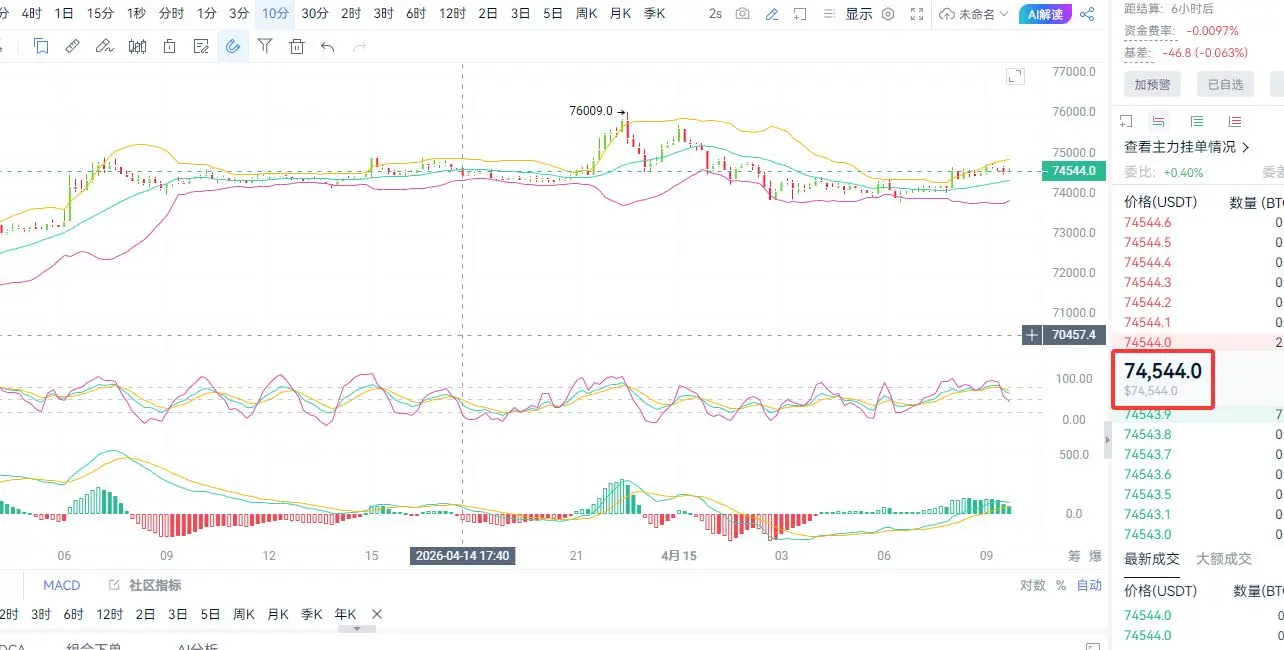Click edit icon beside 社区指标
The height and width of the screenshot is (650, 1284).
[113, 585]
